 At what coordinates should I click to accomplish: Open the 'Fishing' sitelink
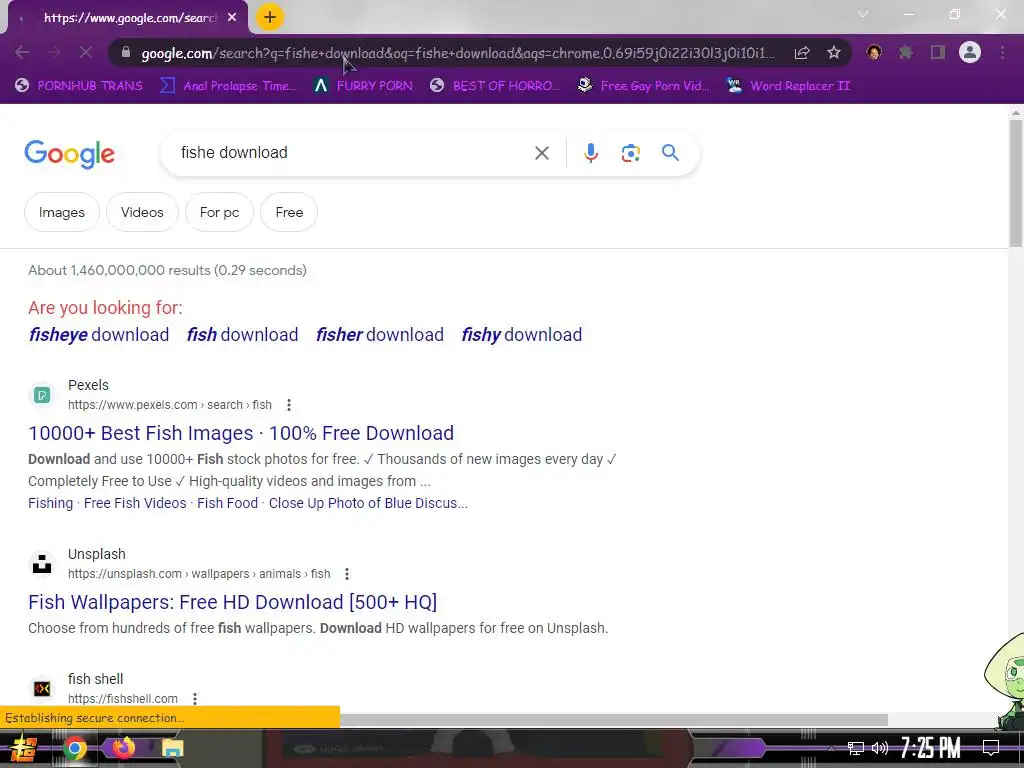(x=50, y=503)
